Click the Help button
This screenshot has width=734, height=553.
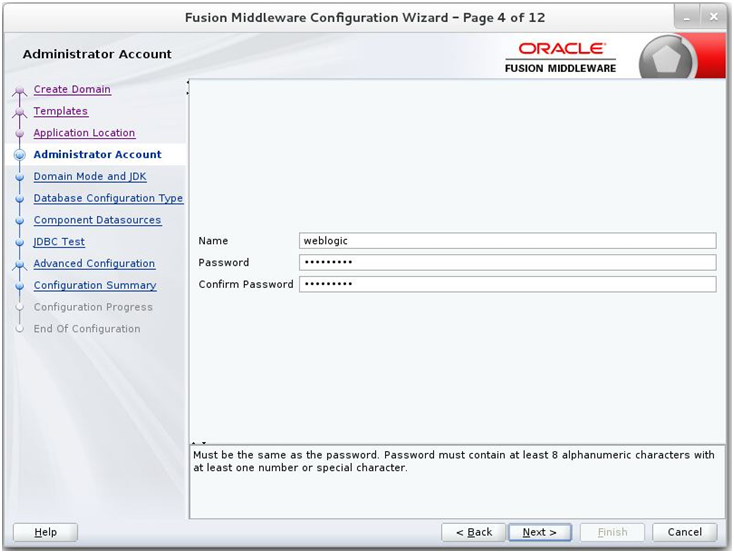45,532
